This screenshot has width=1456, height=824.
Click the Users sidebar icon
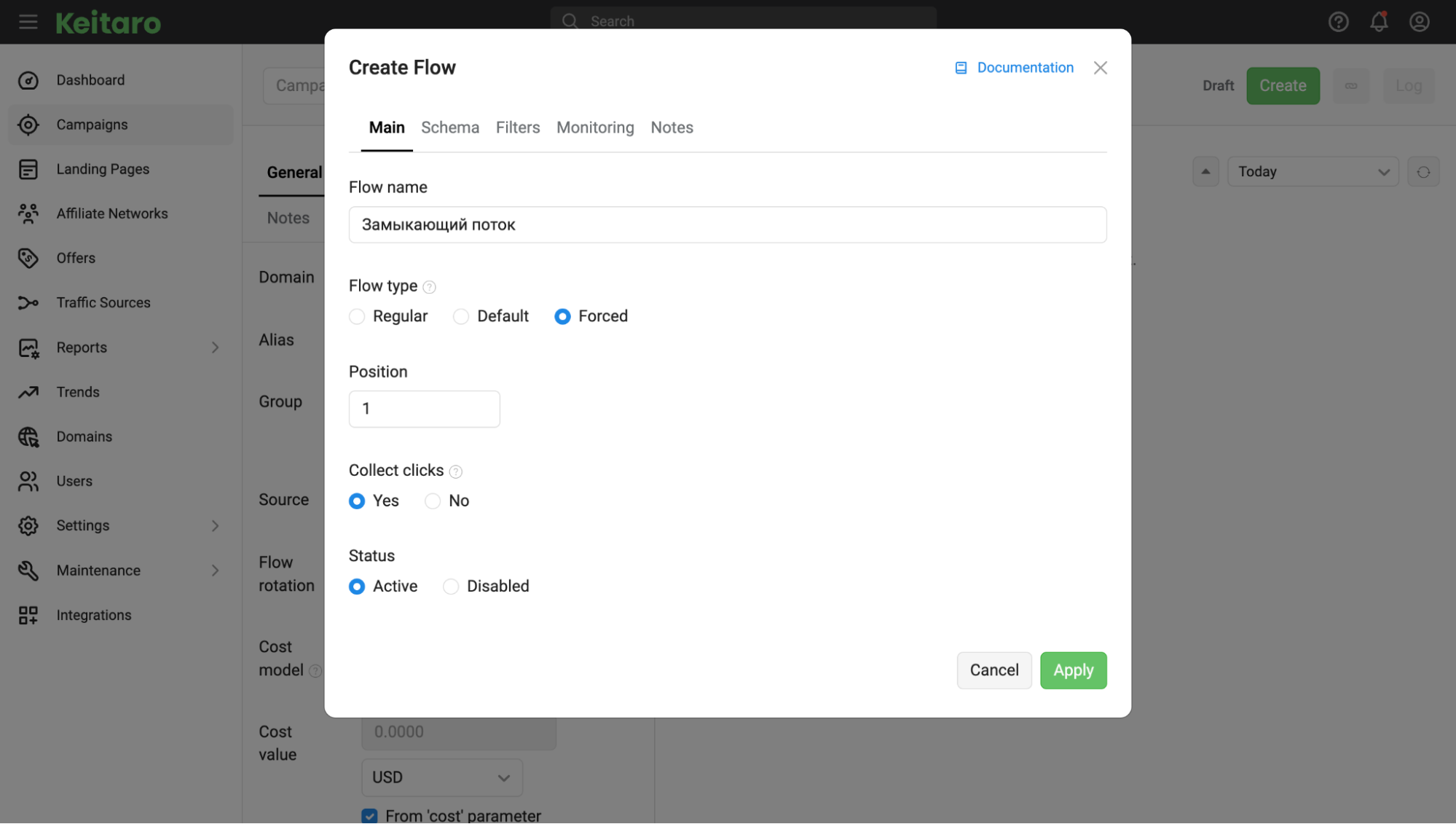tap(28, 481)
